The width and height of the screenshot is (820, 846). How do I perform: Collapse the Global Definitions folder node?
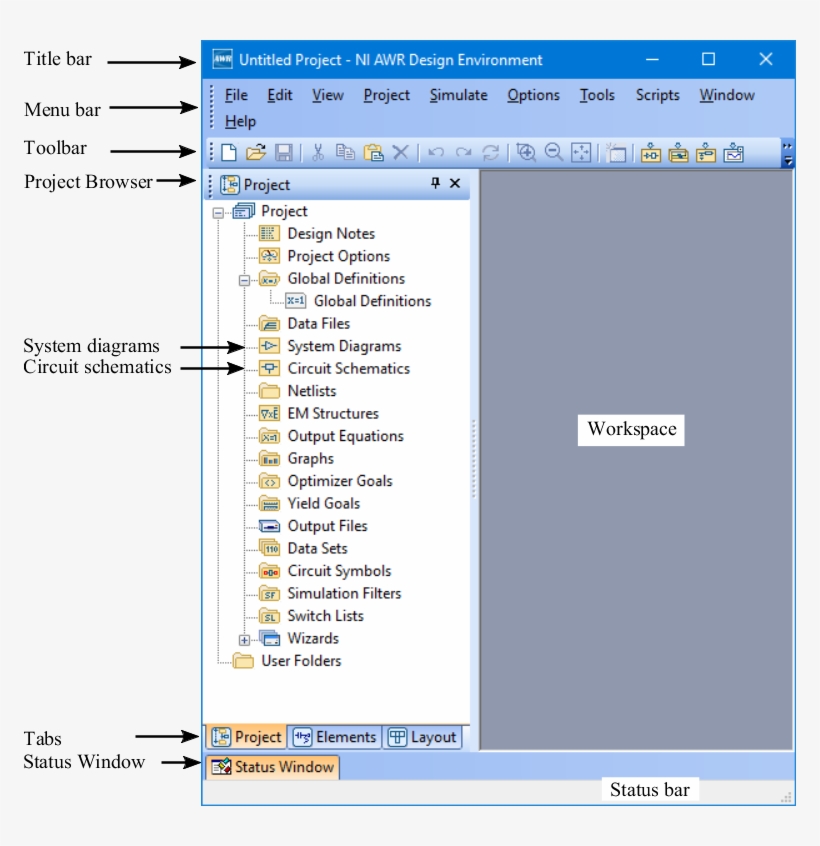[x=244, y=280]
